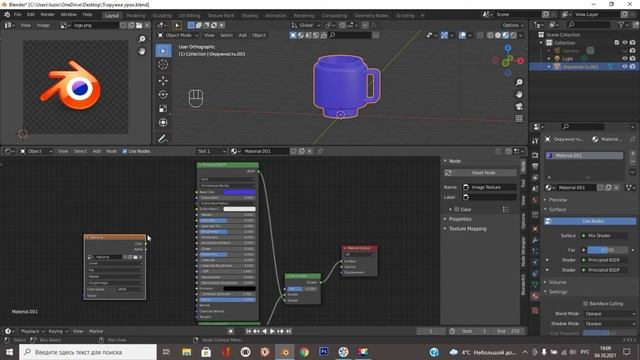Toggle visibility eye for Light object
This screenshot has width=640, height=360.
tap(624, 58)
